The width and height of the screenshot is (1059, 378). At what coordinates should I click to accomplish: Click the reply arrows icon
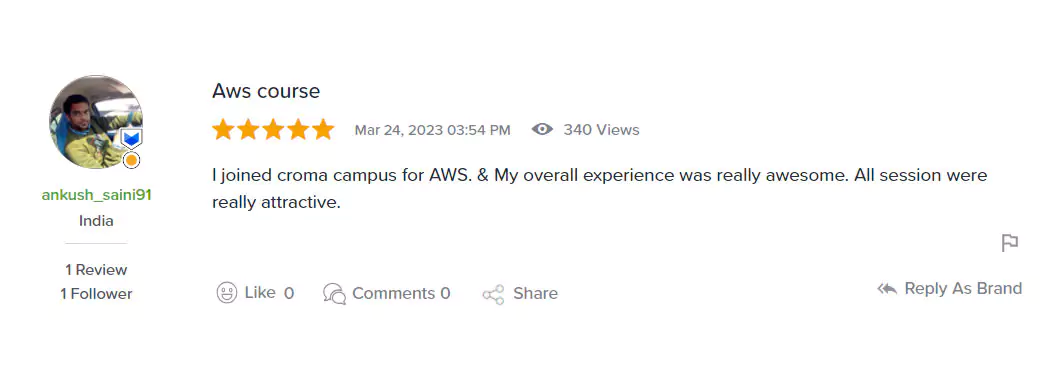[x=887, y=289]
